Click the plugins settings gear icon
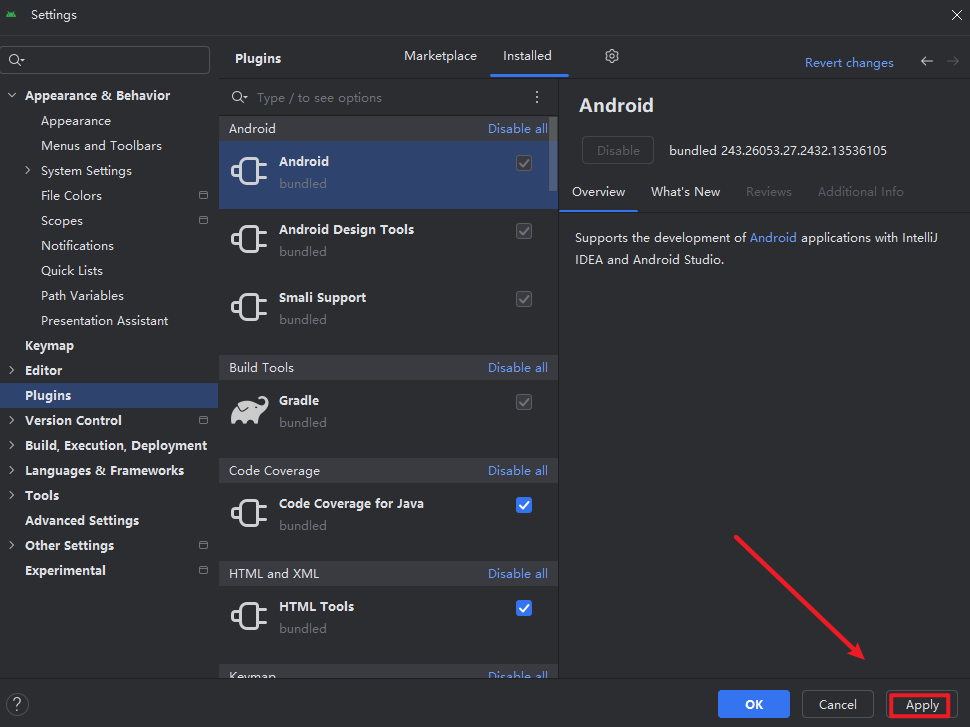The image size is (970, 727). 612,56
